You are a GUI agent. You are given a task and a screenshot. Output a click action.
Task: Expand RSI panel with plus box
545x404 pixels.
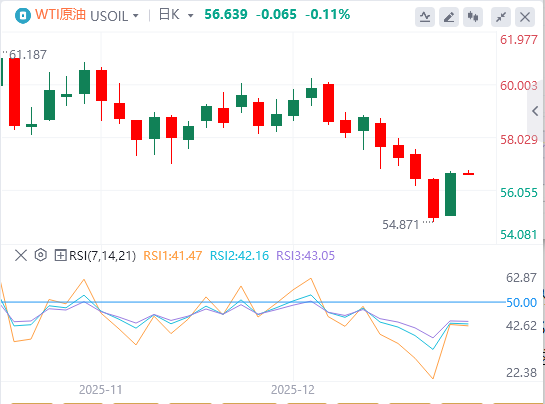pyautogui.click(x=60, y=256)
